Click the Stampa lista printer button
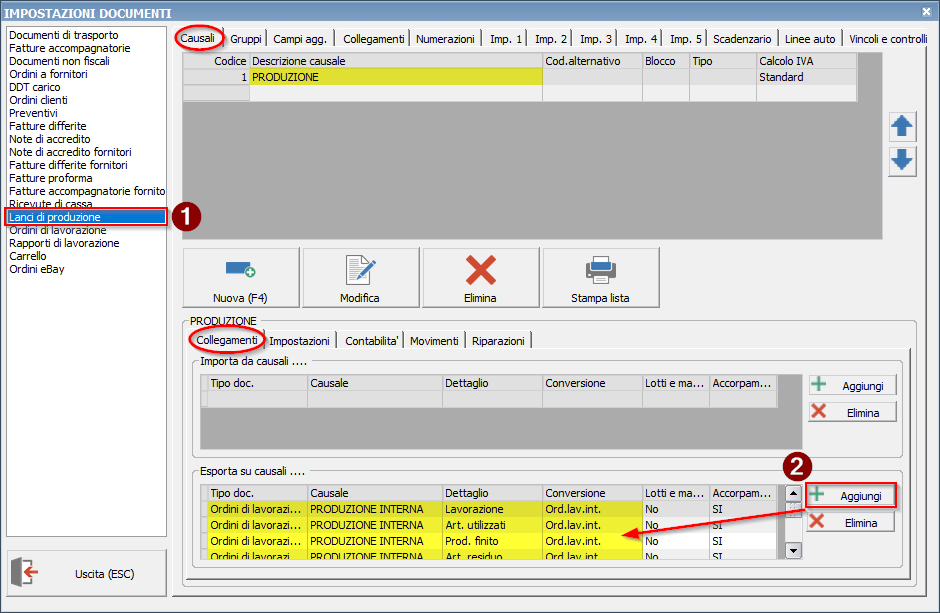The width and height of the screenshot is (940, 613). coord(600,278)
